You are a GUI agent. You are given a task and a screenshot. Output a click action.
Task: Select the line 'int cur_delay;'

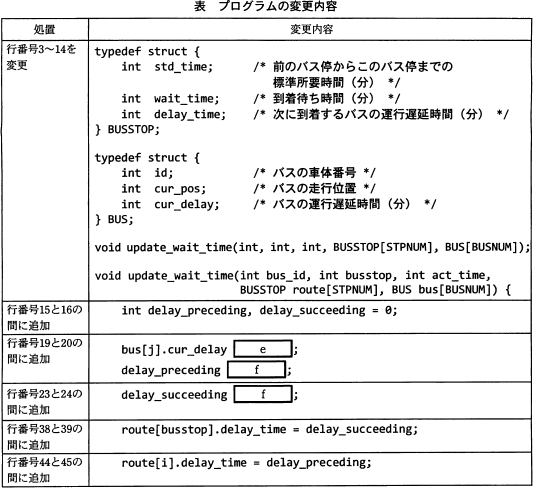tap(170, 205)
